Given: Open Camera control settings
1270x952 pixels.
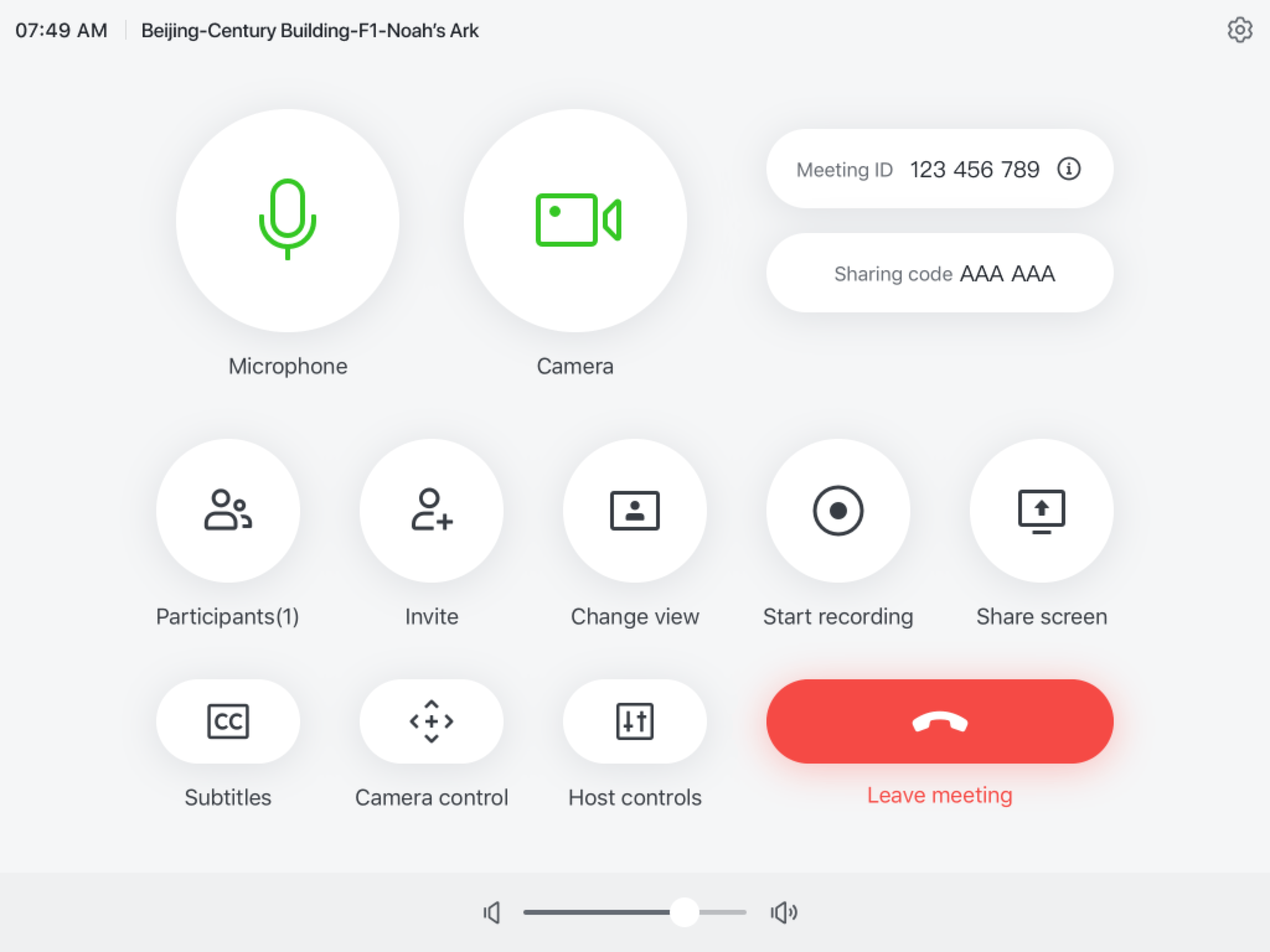Looking at the screenshot, I should (x=431, y=722).
